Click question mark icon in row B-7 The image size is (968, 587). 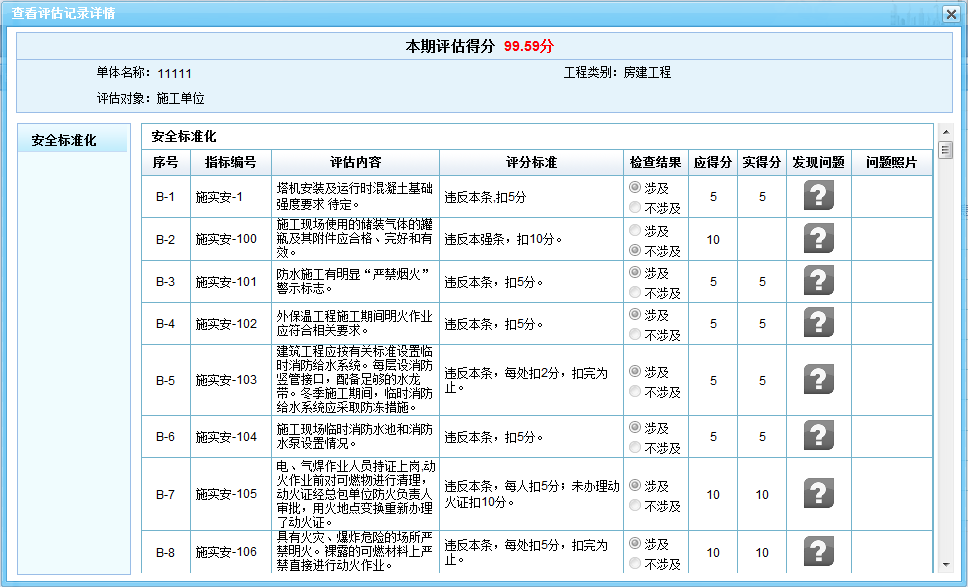pos(818,494)
